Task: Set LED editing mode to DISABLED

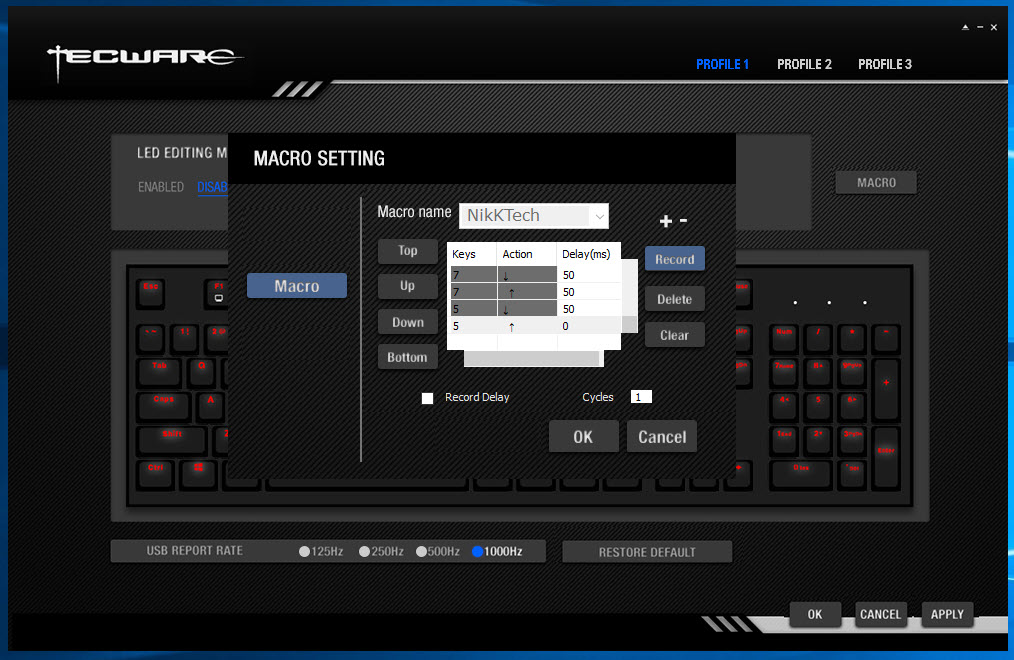Action: coord(212,187)
